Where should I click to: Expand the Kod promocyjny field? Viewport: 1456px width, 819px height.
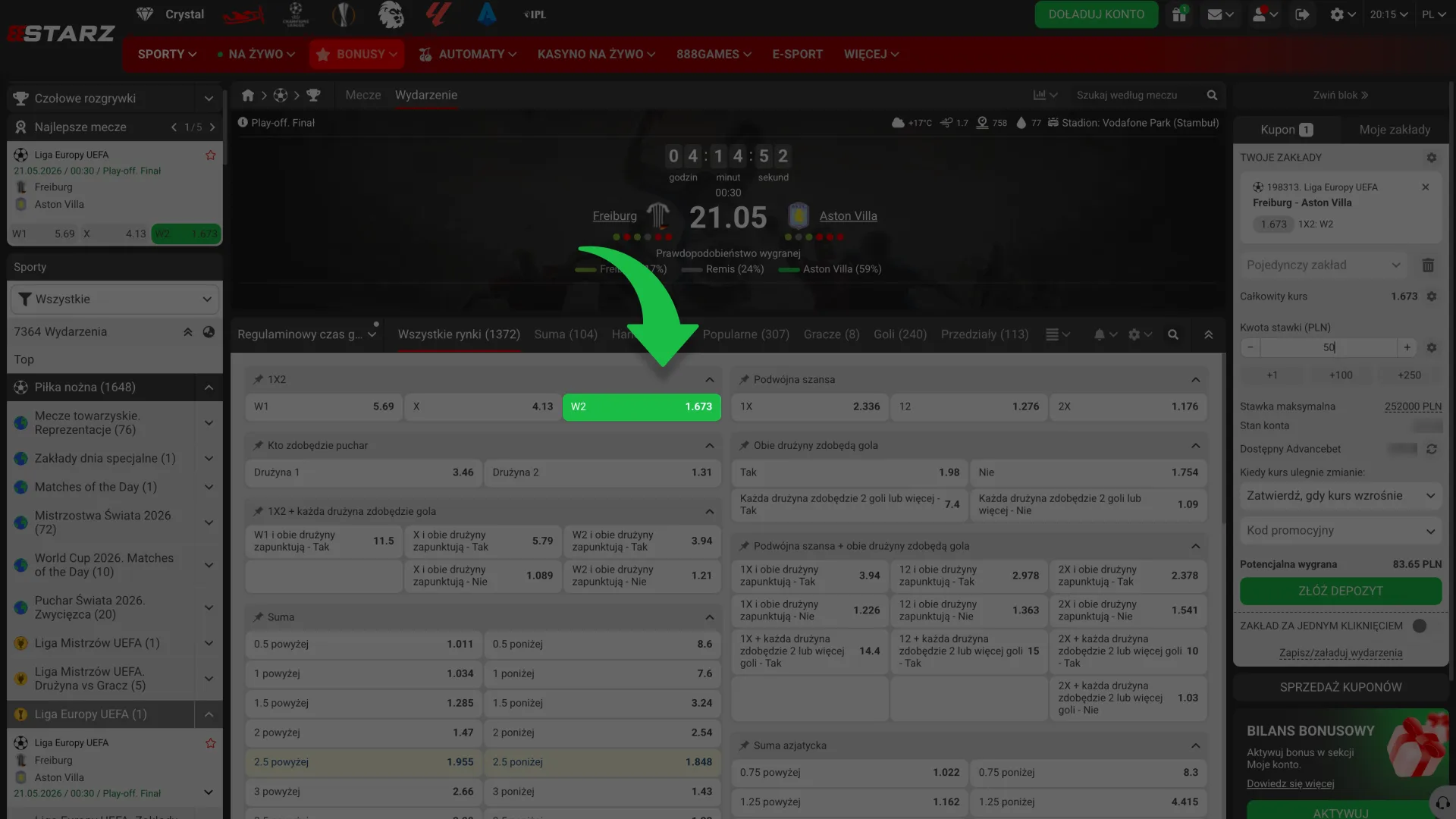coord(1341,531)
